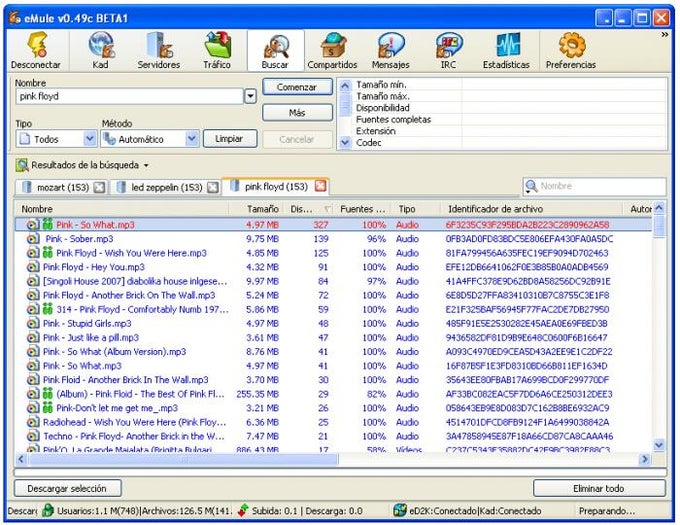Image resolution: width=680 pixels, height=525 pixels.
Task: Open the Preferencias settings
Action: [x=571, y=50]
